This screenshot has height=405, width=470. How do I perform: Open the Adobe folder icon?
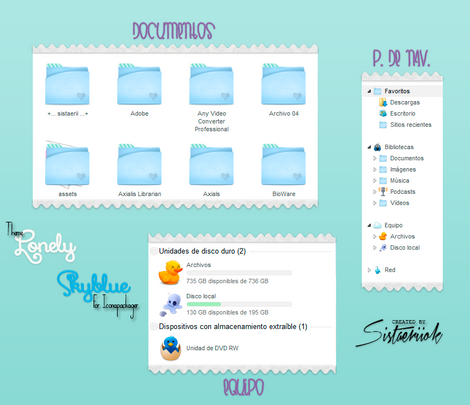tap(139, 84)
